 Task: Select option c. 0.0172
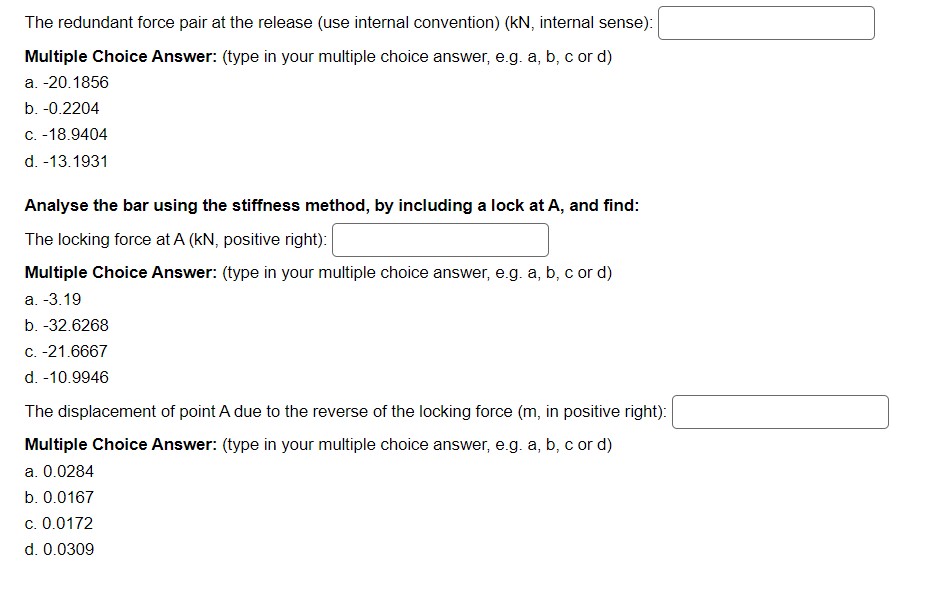[59, 523]
